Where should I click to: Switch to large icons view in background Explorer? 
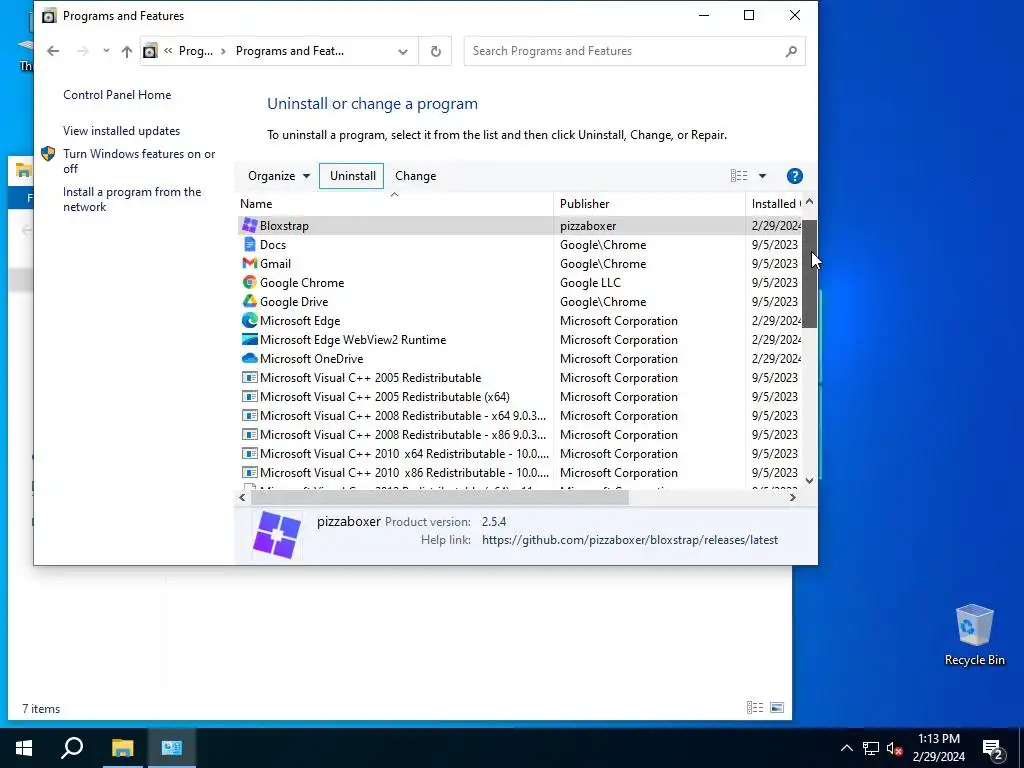click(776, 707)
